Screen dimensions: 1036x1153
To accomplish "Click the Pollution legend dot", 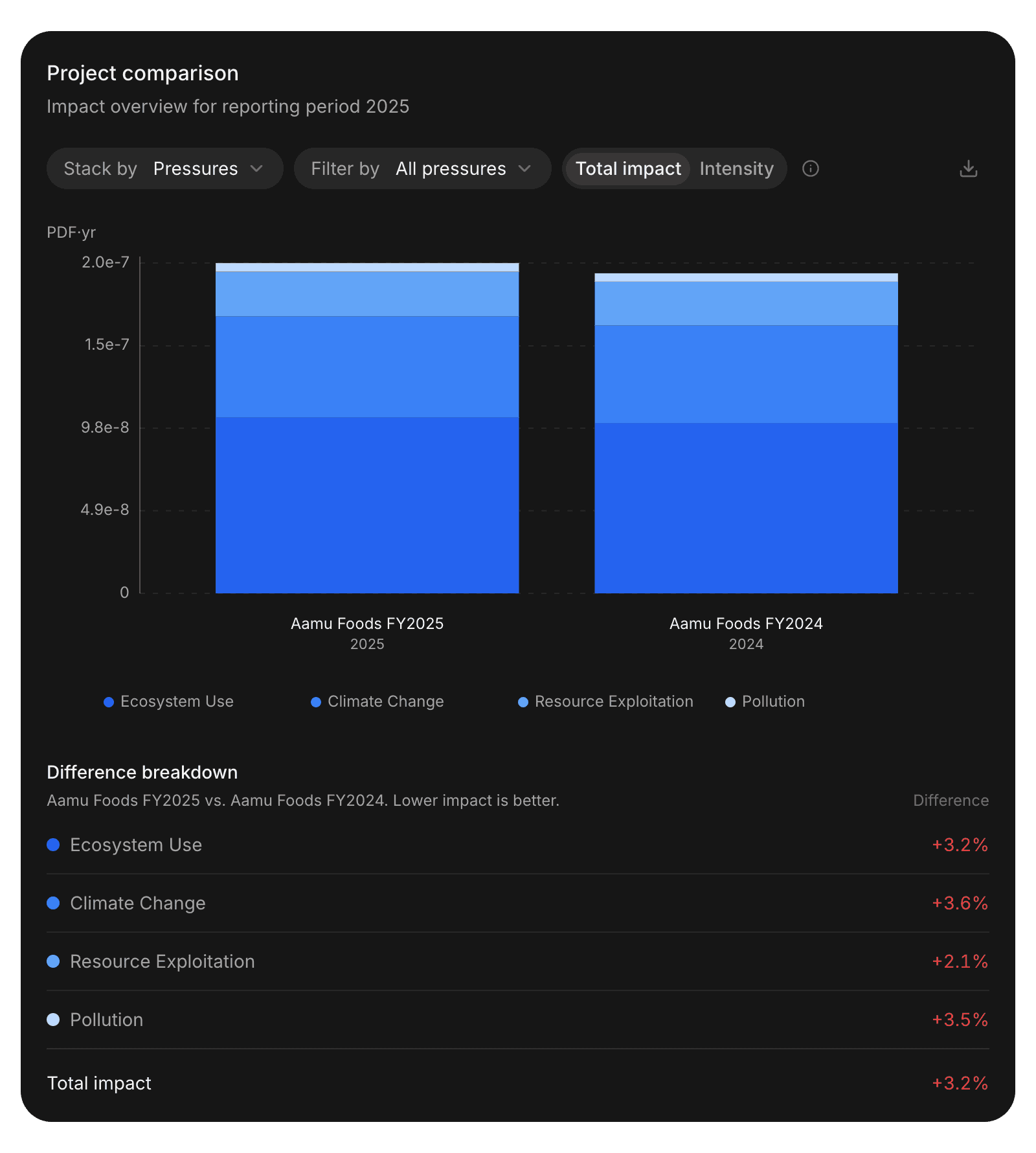I will click(x=730, y=702).
